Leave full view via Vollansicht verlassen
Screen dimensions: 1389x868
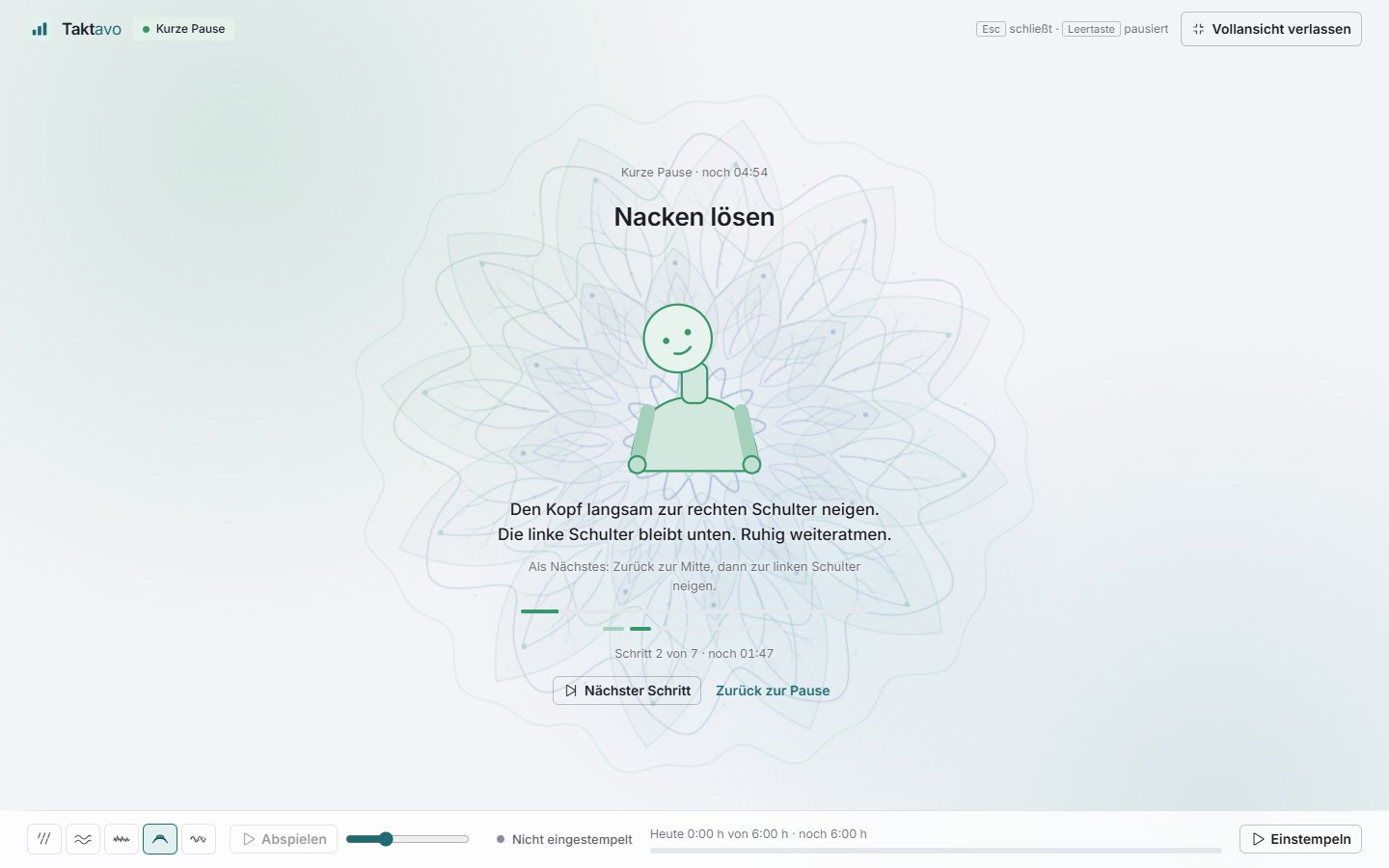(x=1271, y=29)
